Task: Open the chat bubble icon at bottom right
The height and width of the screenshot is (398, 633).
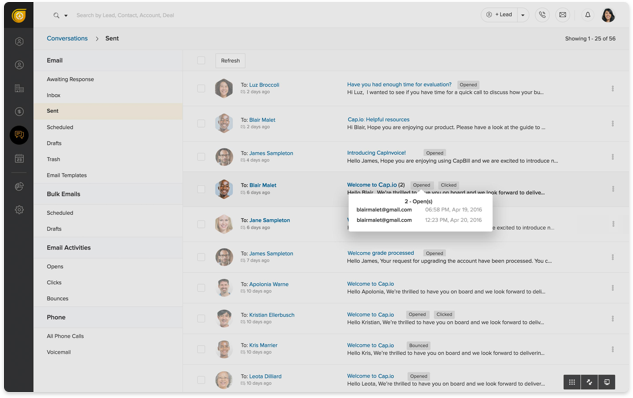Action: click(x=607, y=382)
